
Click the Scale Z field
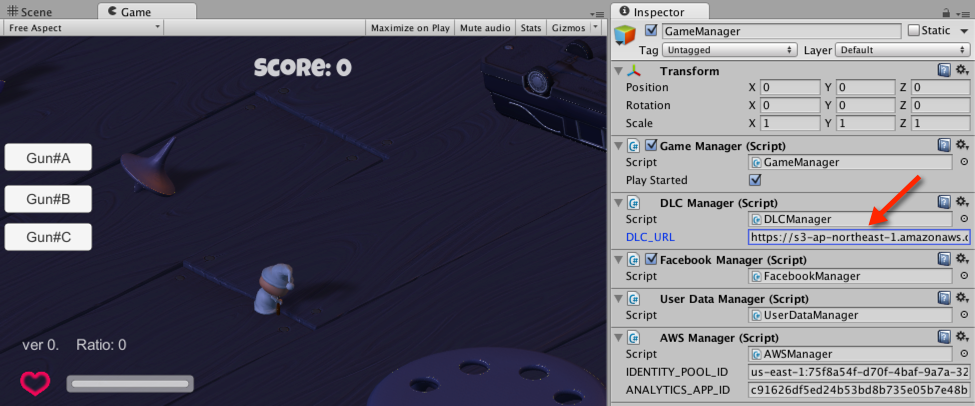pyautogui.click(x=941, y=123)
